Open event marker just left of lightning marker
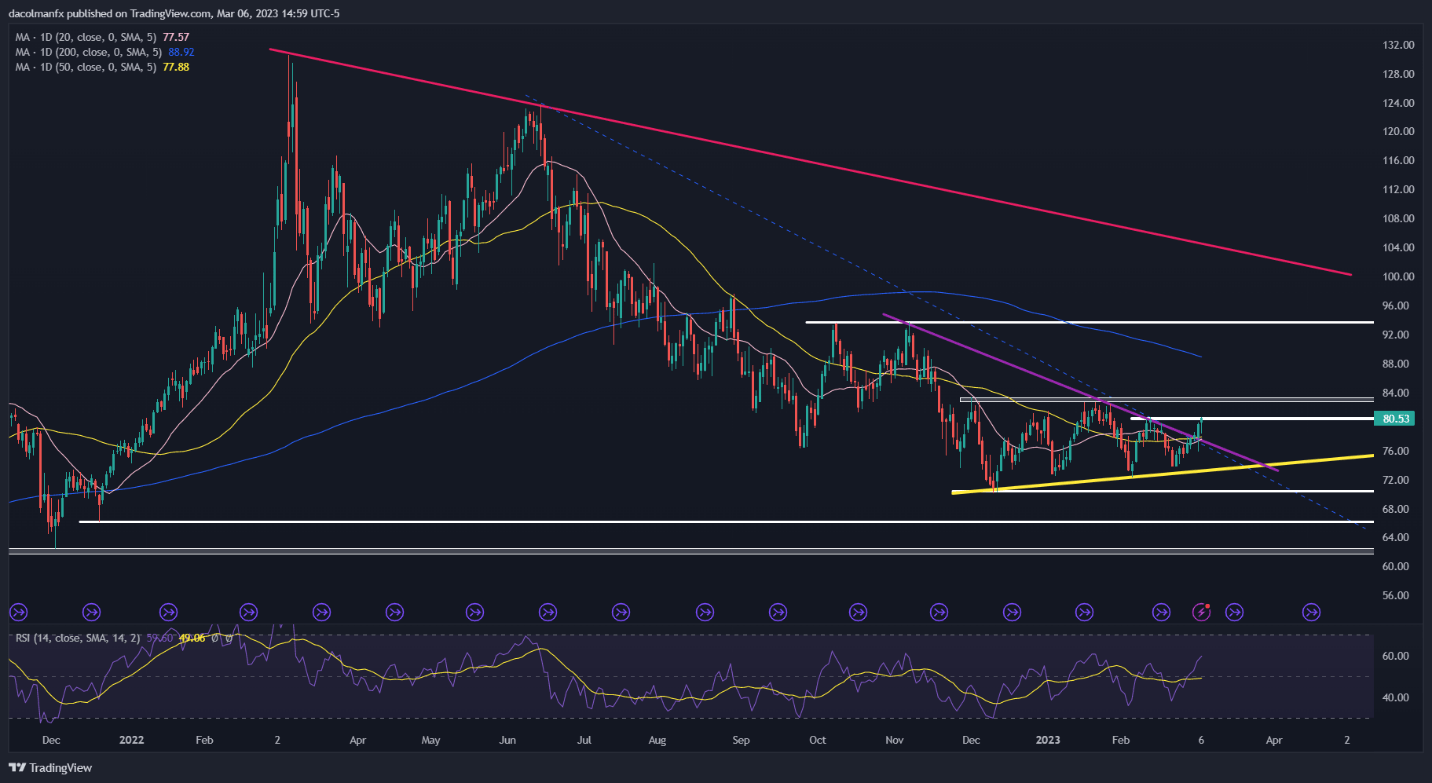The width and height of the screenshot is (1432, 783). tap(1161, 611)
